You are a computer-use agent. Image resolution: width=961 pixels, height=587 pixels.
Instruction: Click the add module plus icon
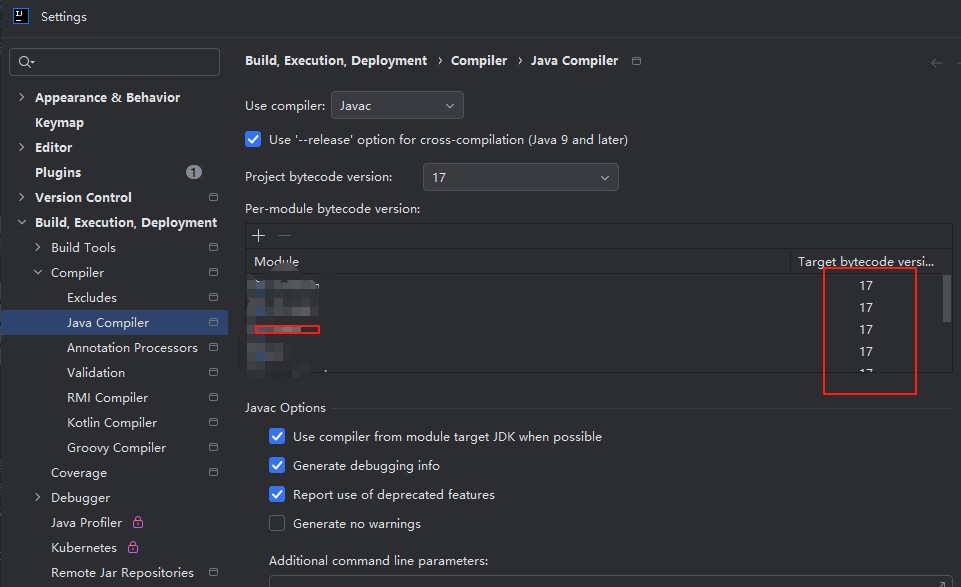pos(258,235)
